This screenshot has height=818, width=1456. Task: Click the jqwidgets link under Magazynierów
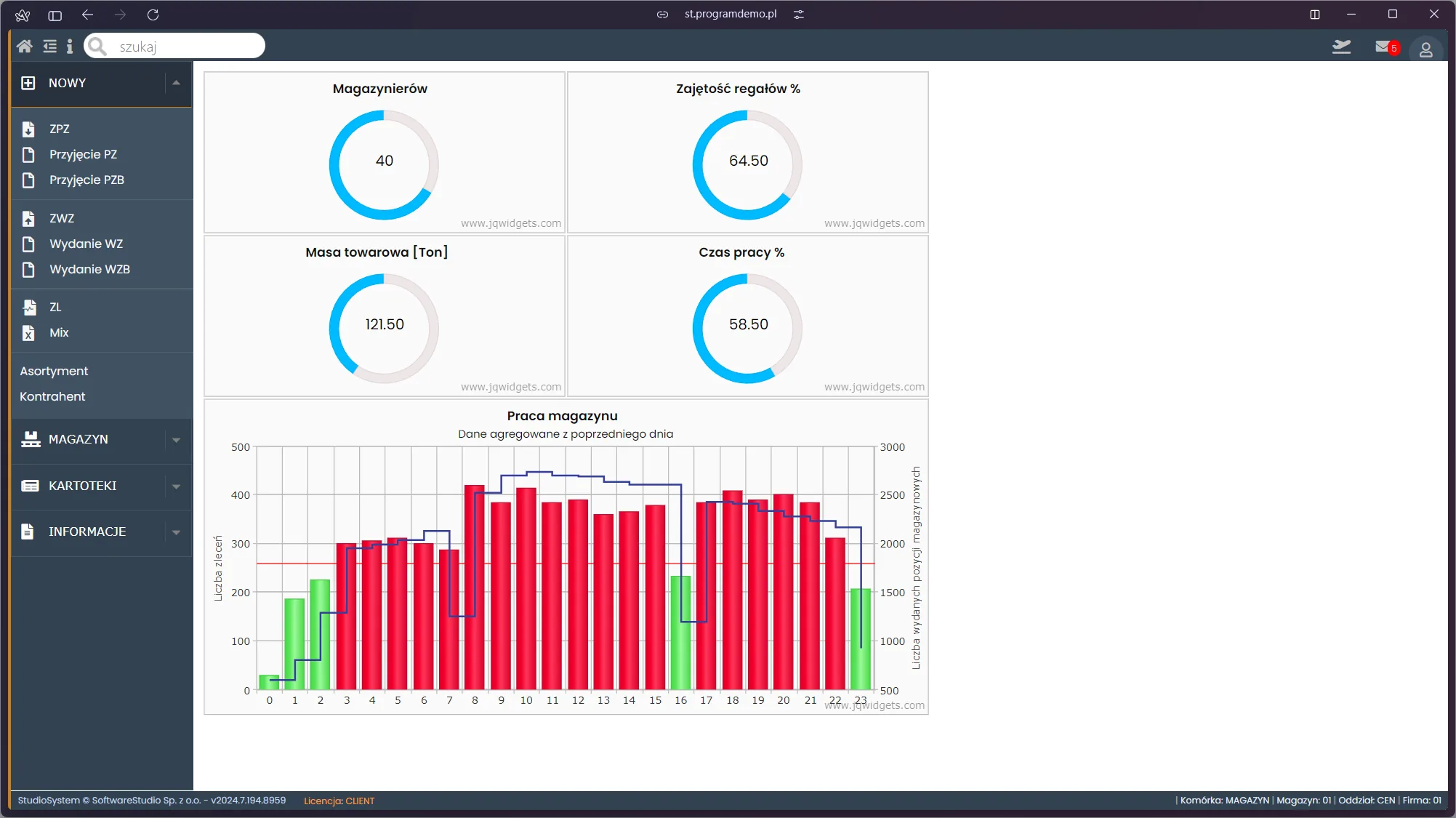click(x=510, y=223)
